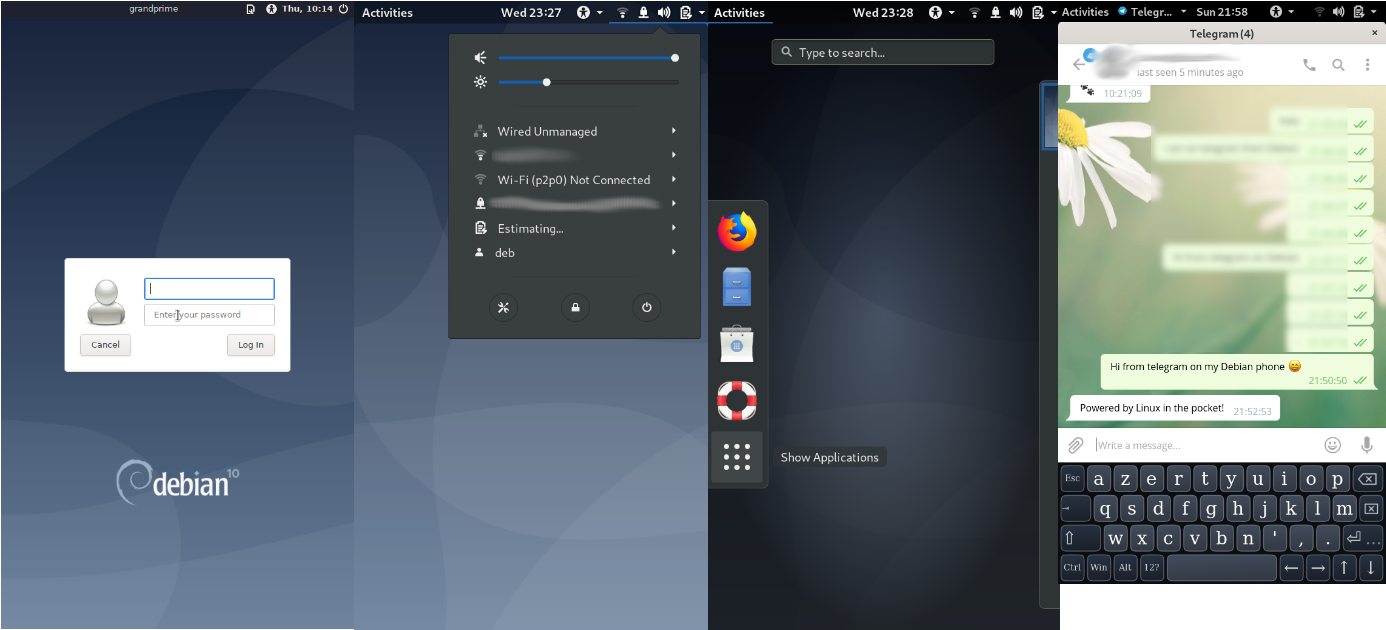Close the Telegram (4) window

click(x=1374, y=33)
